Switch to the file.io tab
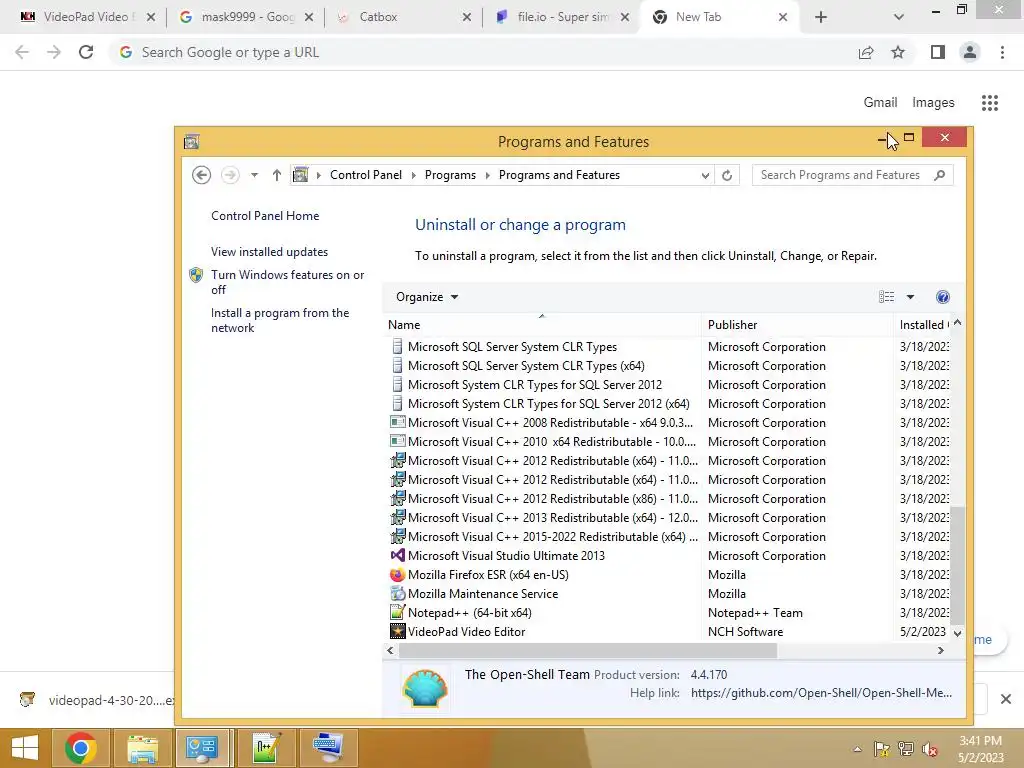Screen dimensions: 1024x768 tap(562, 17)
